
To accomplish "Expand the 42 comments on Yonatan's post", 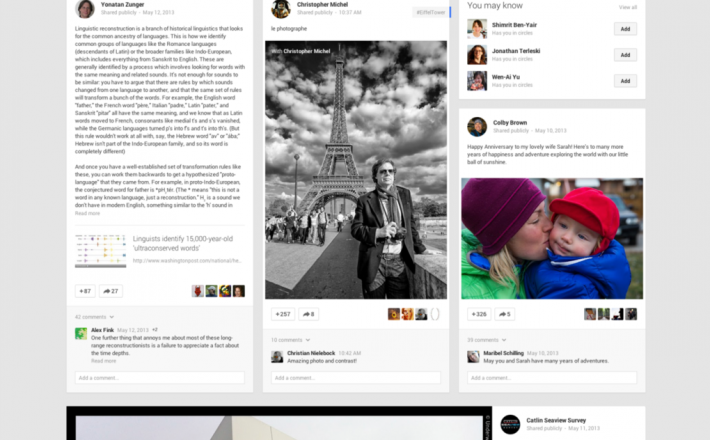I will tap(92, 316).
